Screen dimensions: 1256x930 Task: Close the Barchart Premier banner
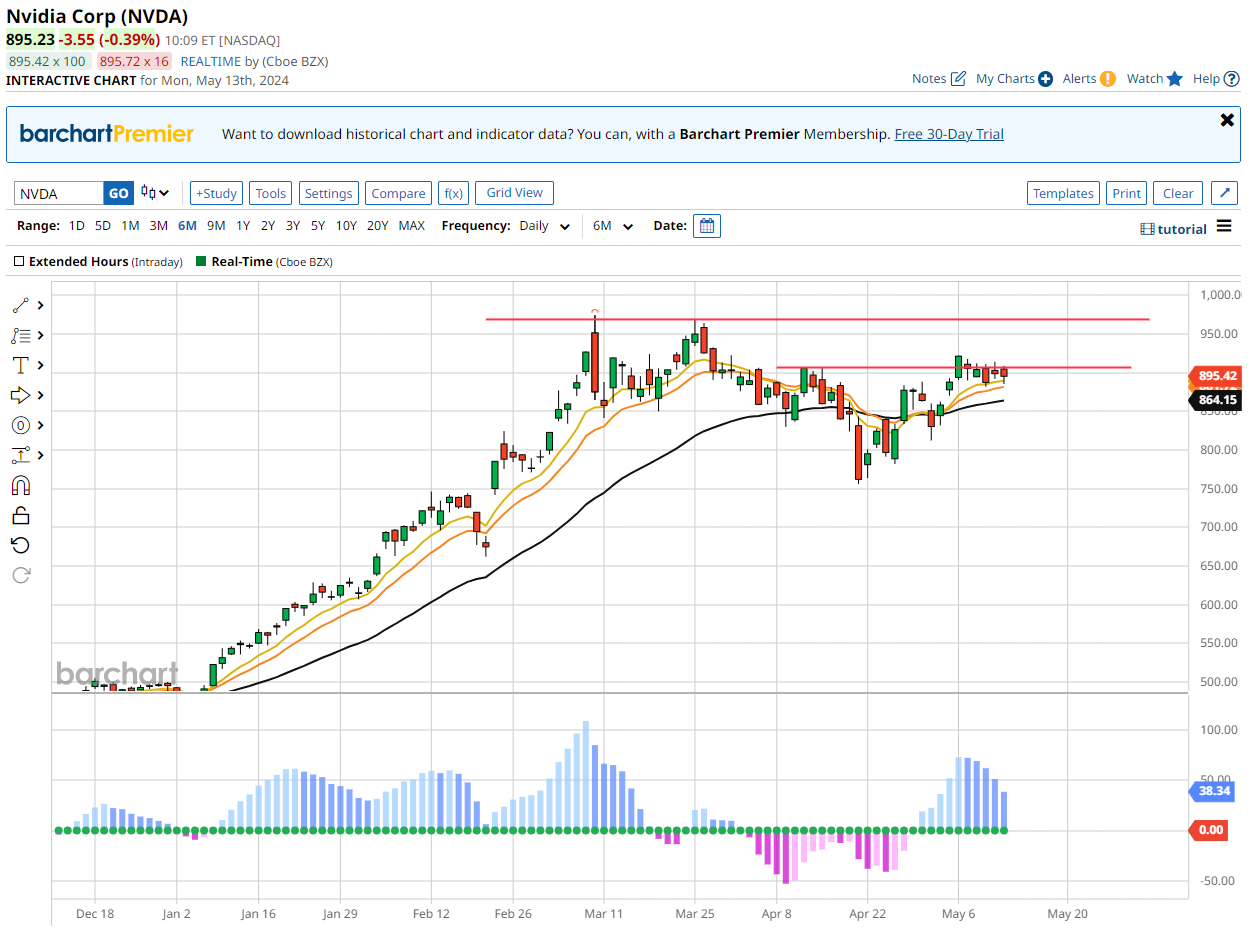[1227, 120]
